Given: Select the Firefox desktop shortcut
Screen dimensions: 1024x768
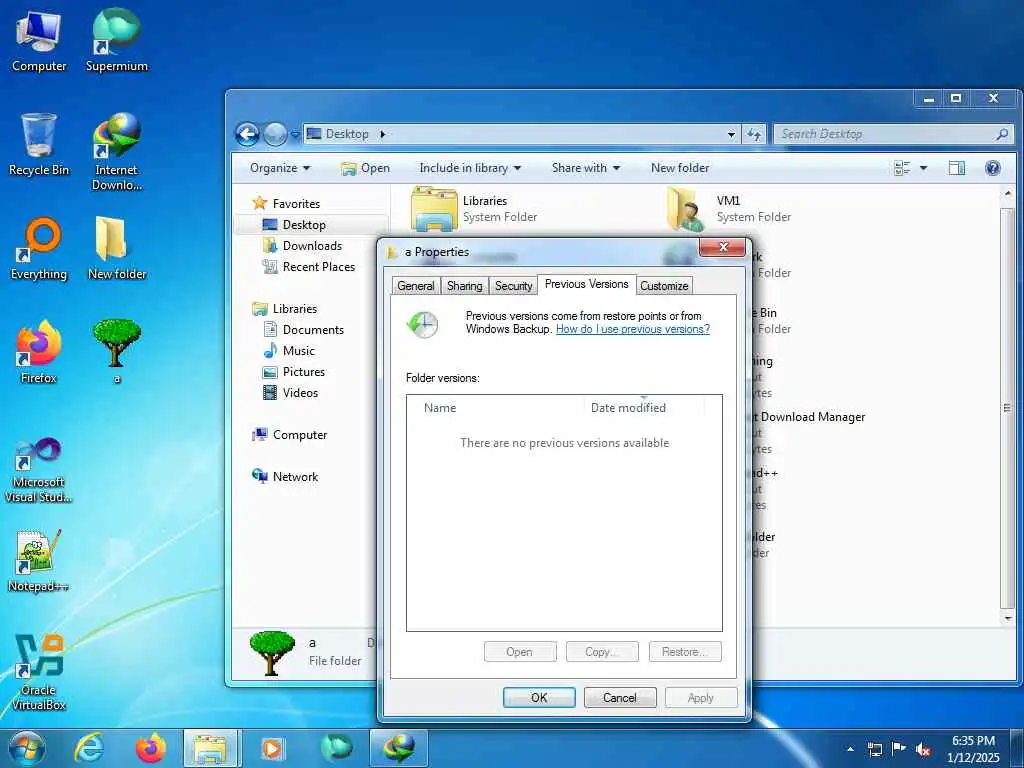Looking at the screenshot, I should 39,353.
